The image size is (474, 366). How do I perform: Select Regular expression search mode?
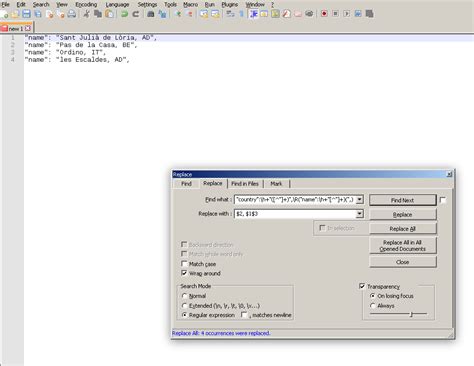(184, 315)
